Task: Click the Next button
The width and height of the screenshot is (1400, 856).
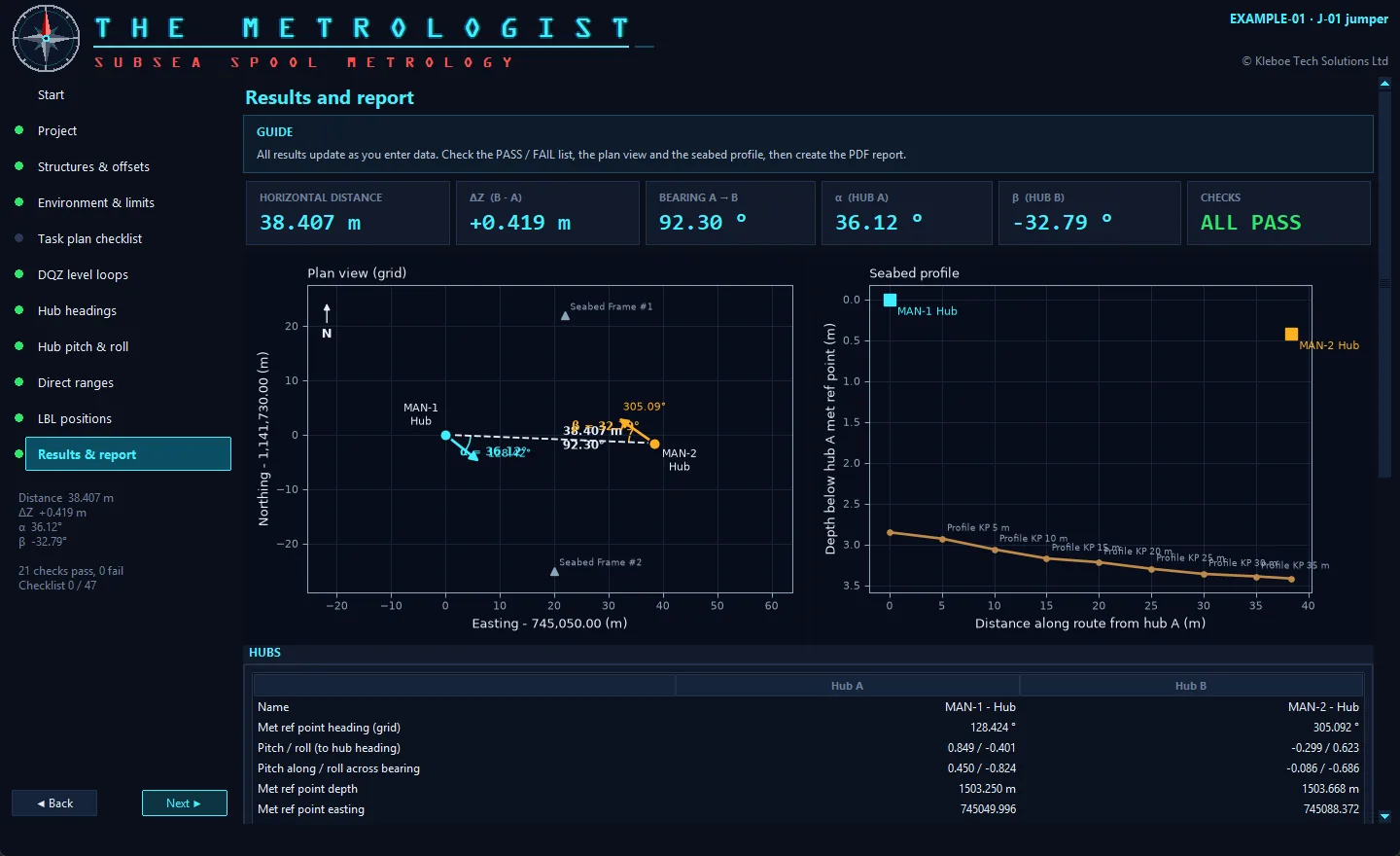Action: [184, 802]
